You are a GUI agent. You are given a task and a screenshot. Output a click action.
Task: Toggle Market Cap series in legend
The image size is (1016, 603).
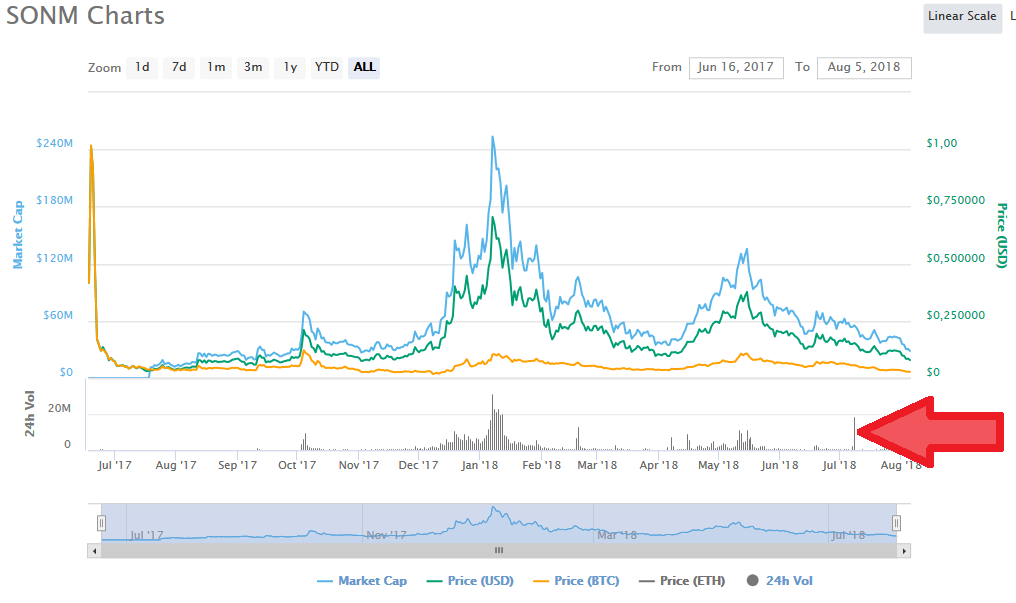point(362,581)
